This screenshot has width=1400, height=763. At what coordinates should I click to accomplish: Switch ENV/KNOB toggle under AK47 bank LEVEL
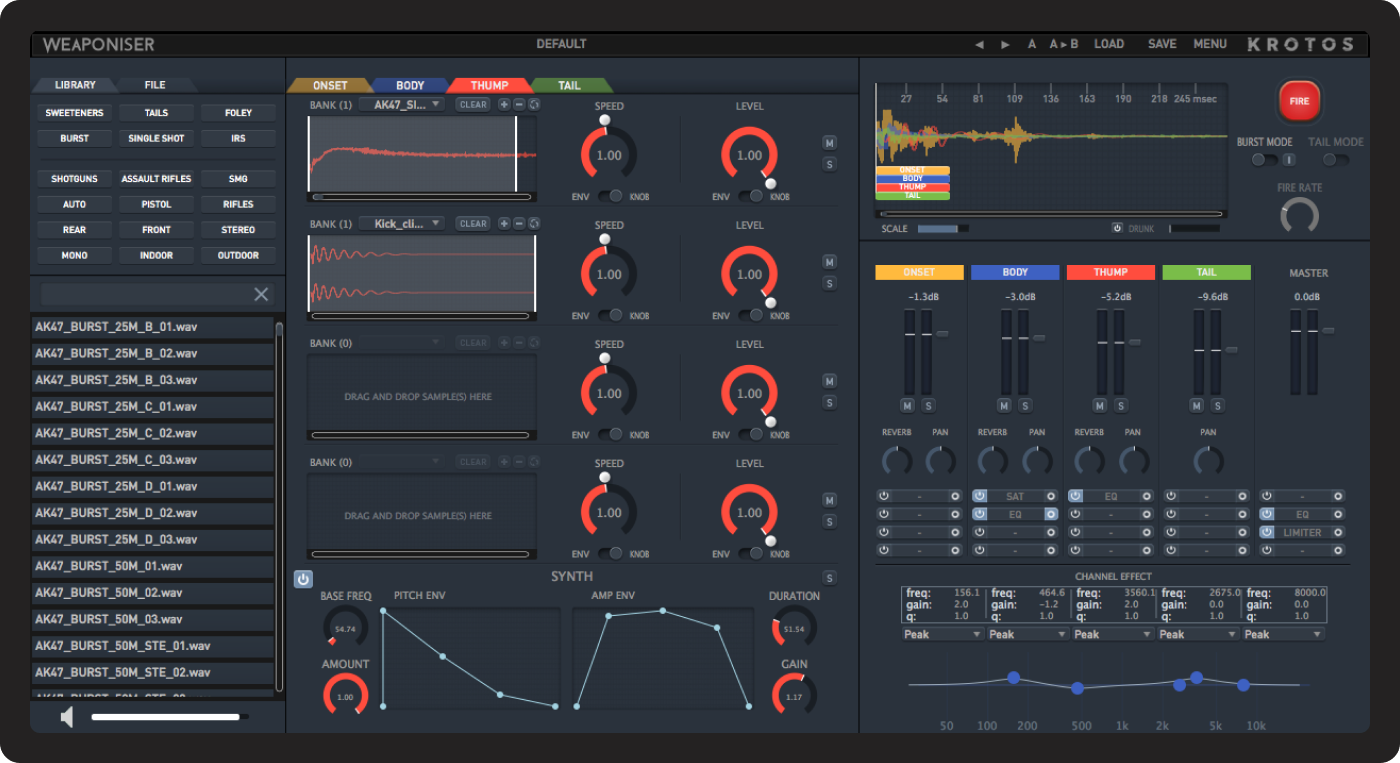(751, 197)
